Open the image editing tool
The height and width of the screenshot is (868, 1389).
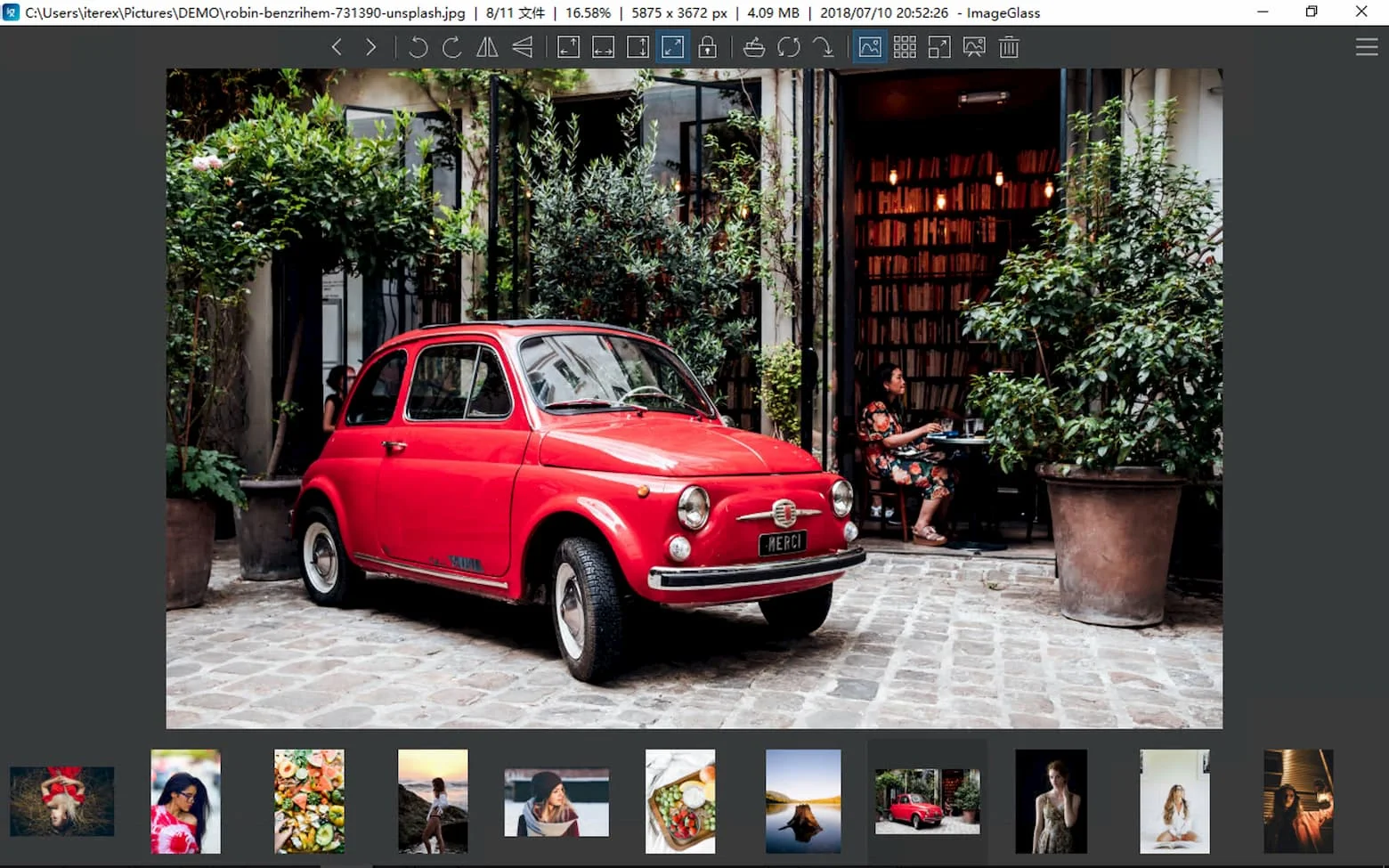click(x=753, y=47)
